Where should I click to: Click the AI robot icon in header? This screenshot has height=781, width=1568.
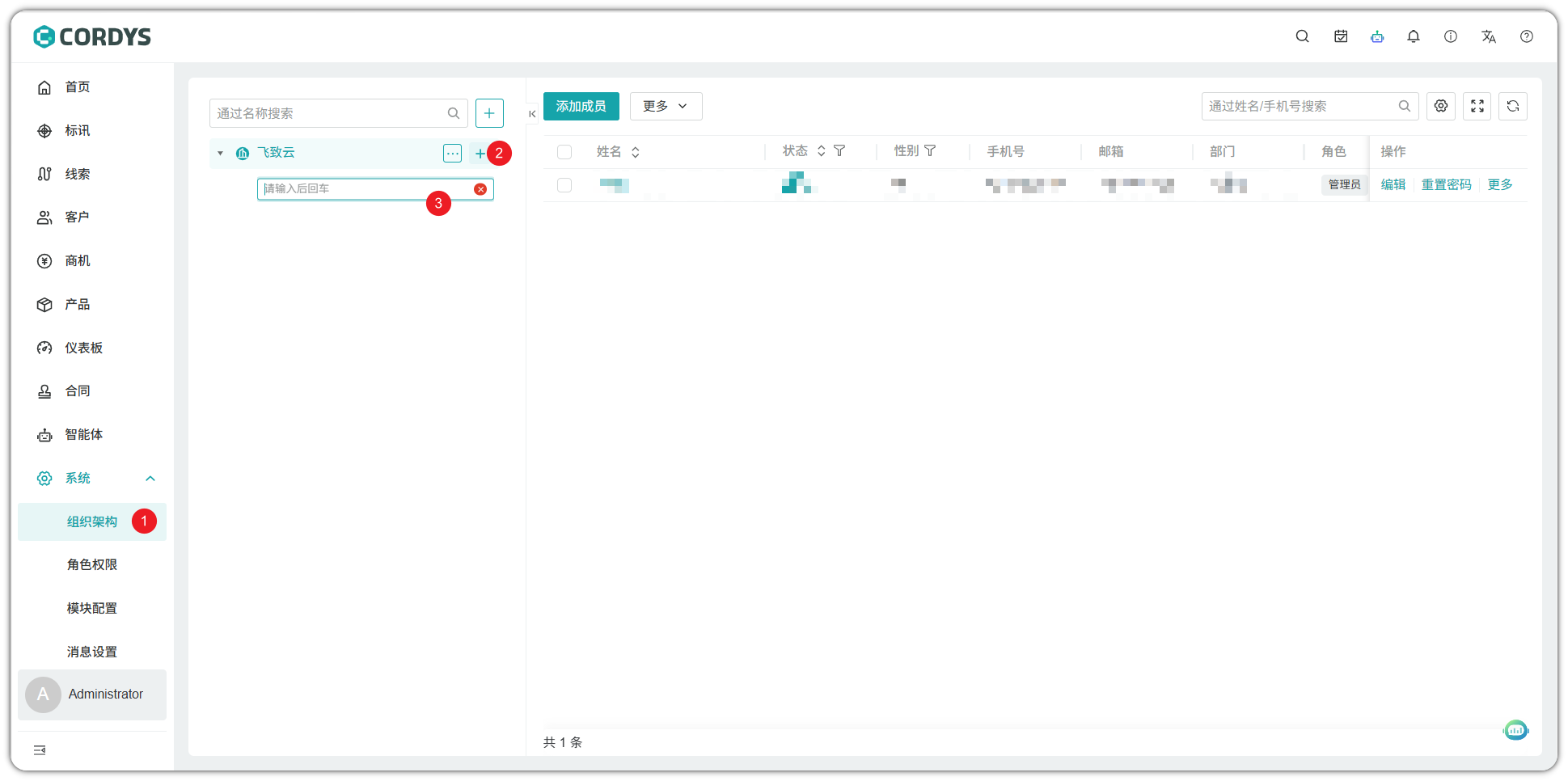coord(1377,36)
